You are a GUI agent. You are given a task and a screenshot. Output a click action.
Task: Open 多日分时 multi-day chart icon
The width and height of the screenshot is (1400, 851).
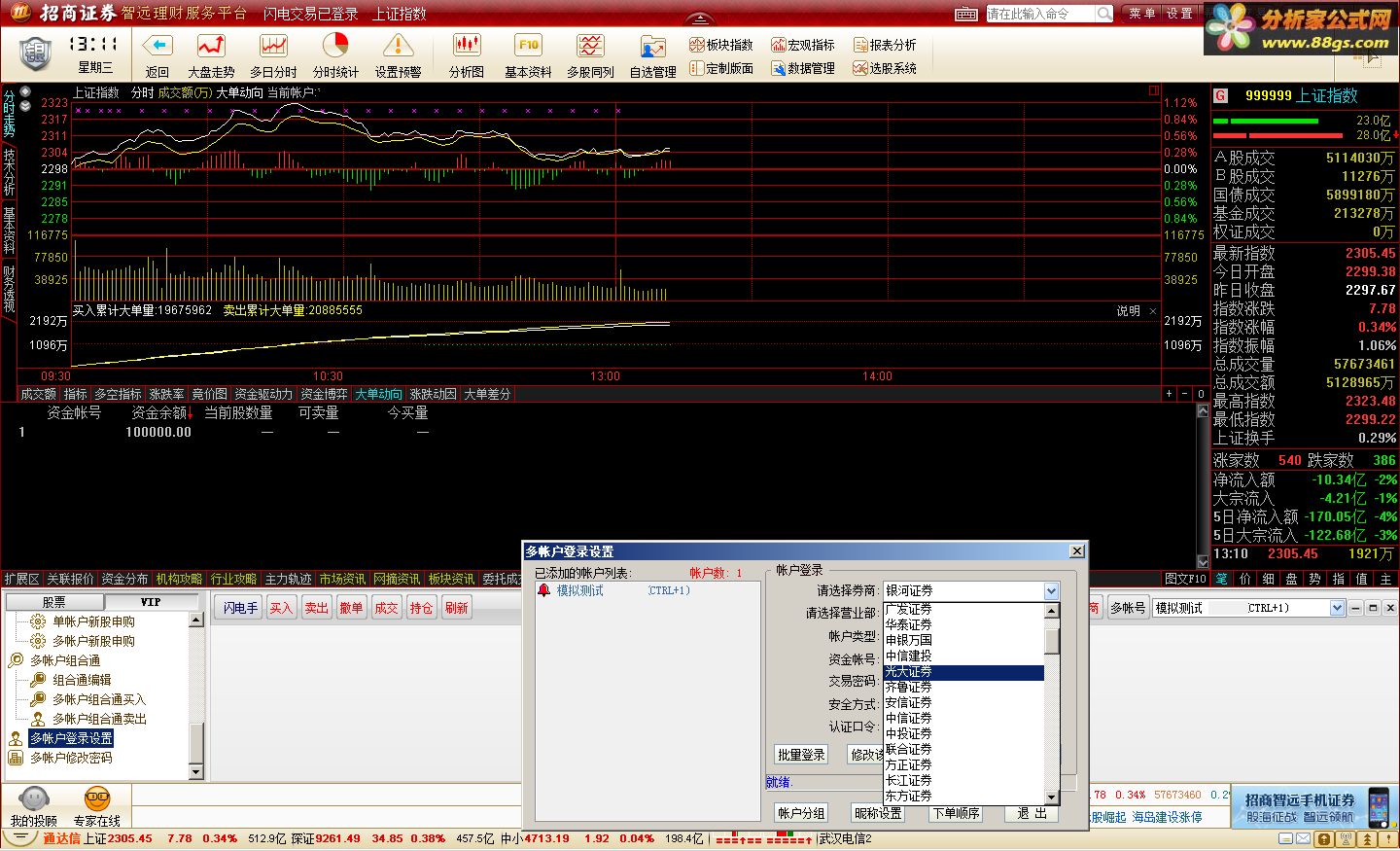click(x=273, y=46)
